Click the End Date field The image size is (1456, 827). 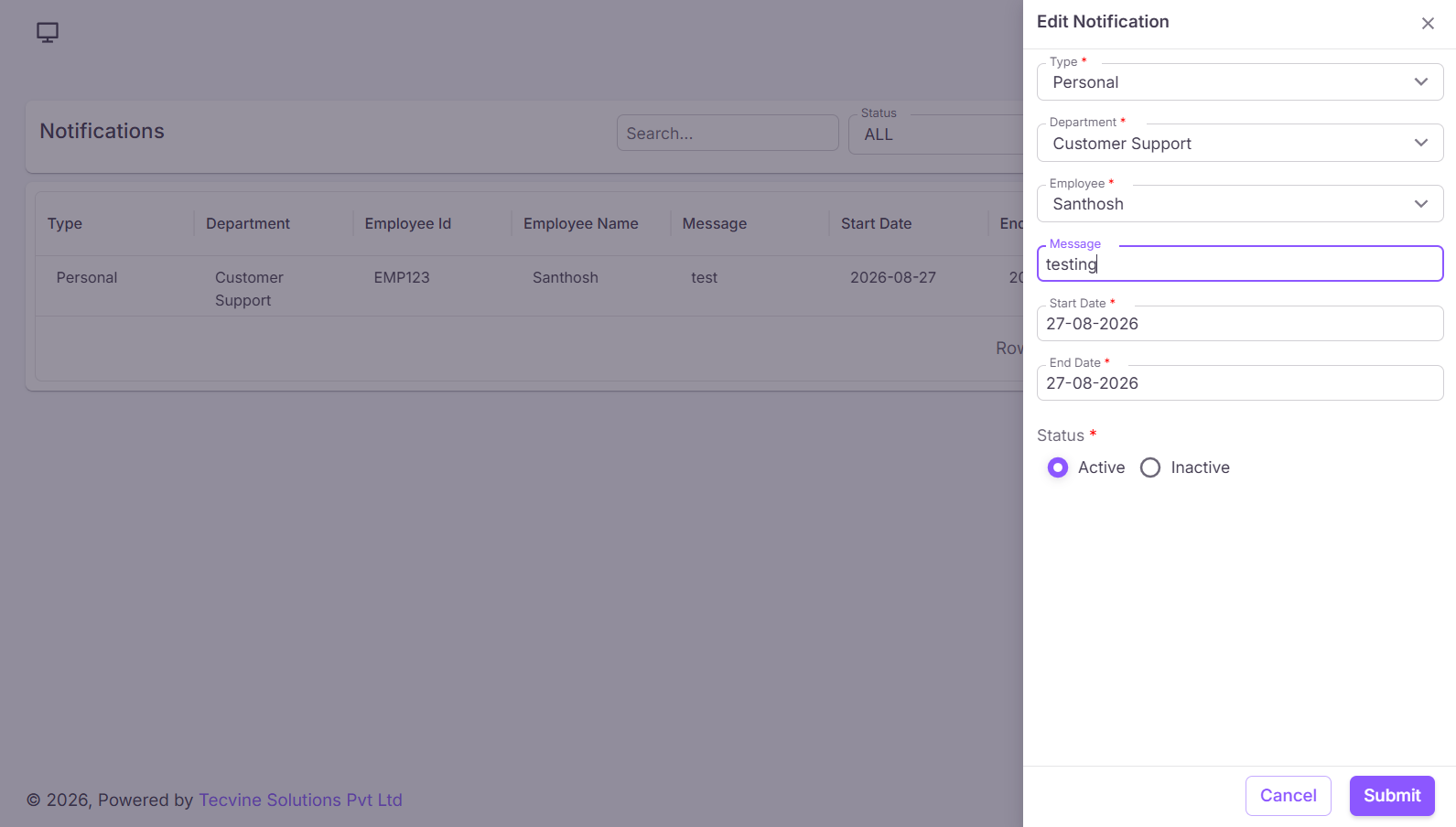tap(1240, 383)
